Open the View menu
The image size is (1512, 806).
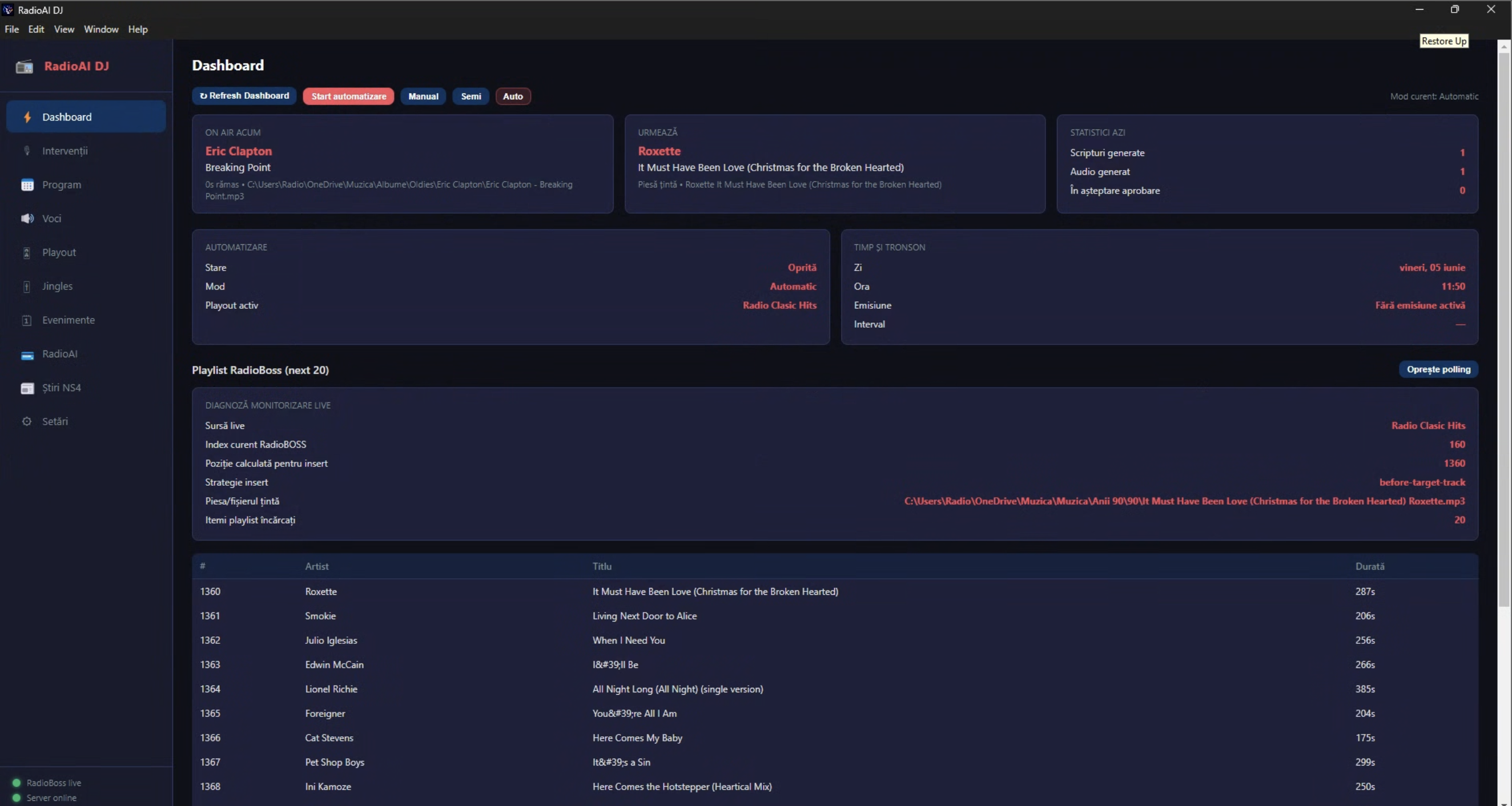64,29
